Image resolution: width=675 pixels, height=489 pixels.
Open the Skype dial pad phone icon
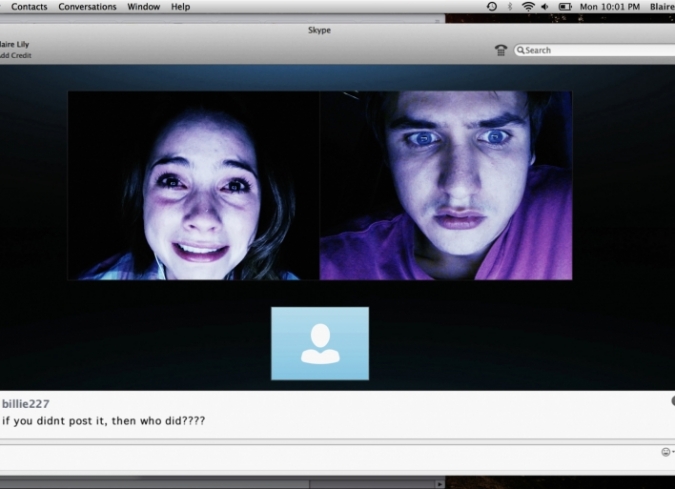[501, 50]
